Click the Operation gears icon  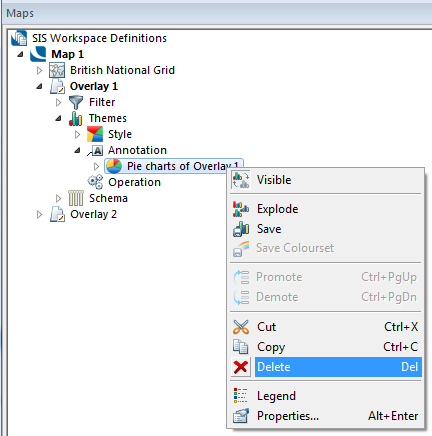95,182
